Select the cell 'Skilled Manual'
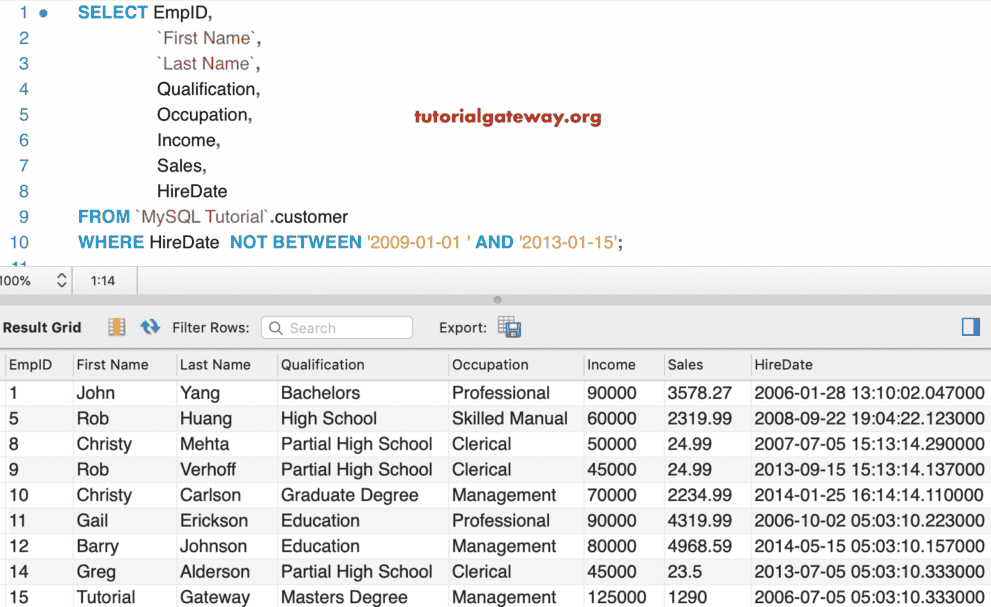 pos(510,419)
